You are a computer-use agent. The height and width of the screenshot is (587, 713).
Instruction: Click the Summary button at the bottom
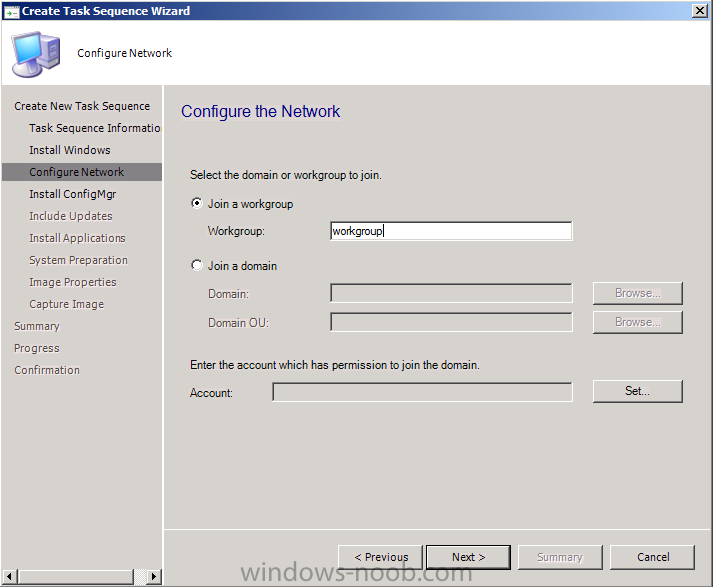[x=560, y=557]
